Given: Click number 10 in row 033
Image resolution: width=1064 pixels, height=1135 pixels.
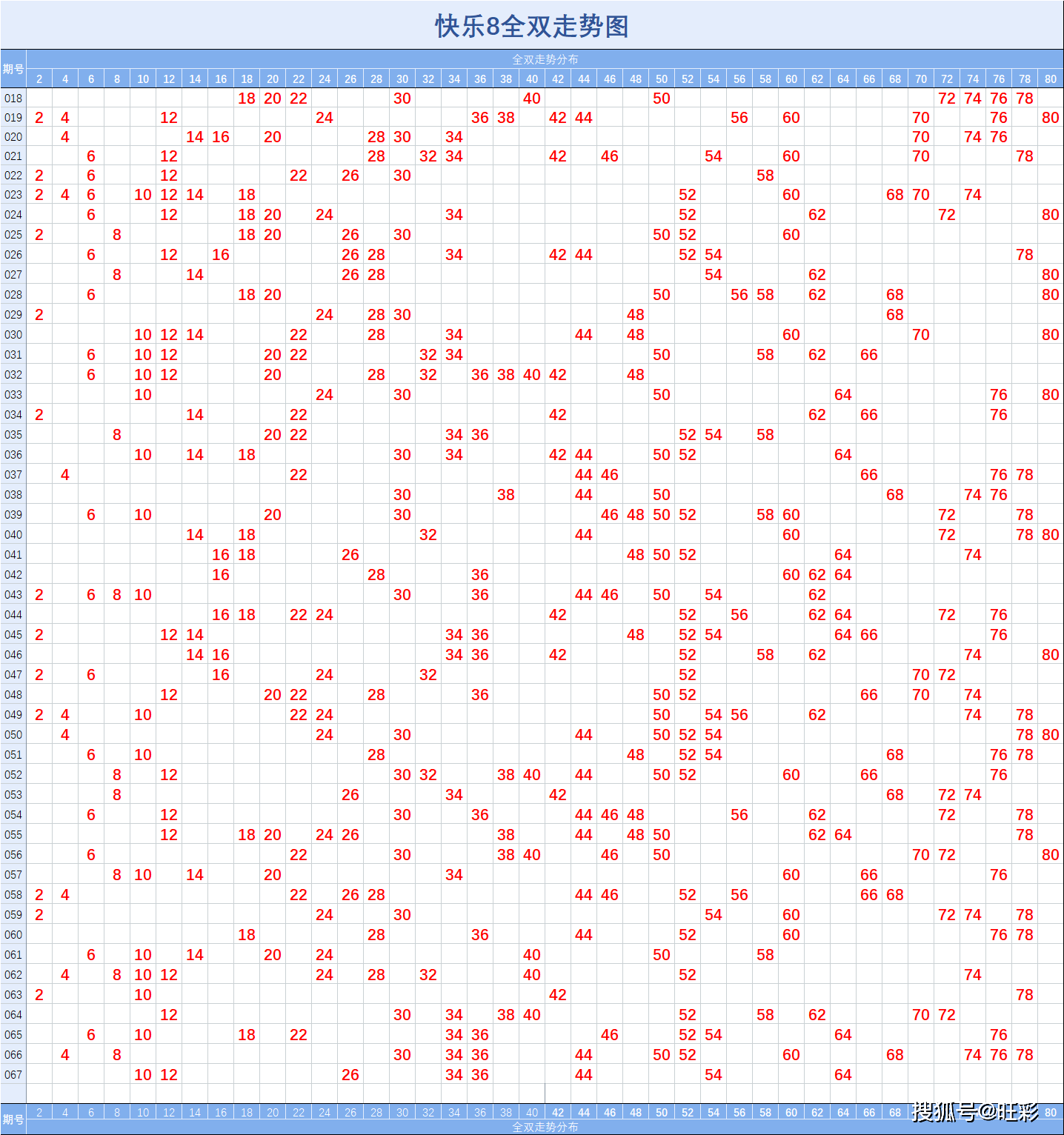Looking at the screenshot, I should click(x=143, y=395).
